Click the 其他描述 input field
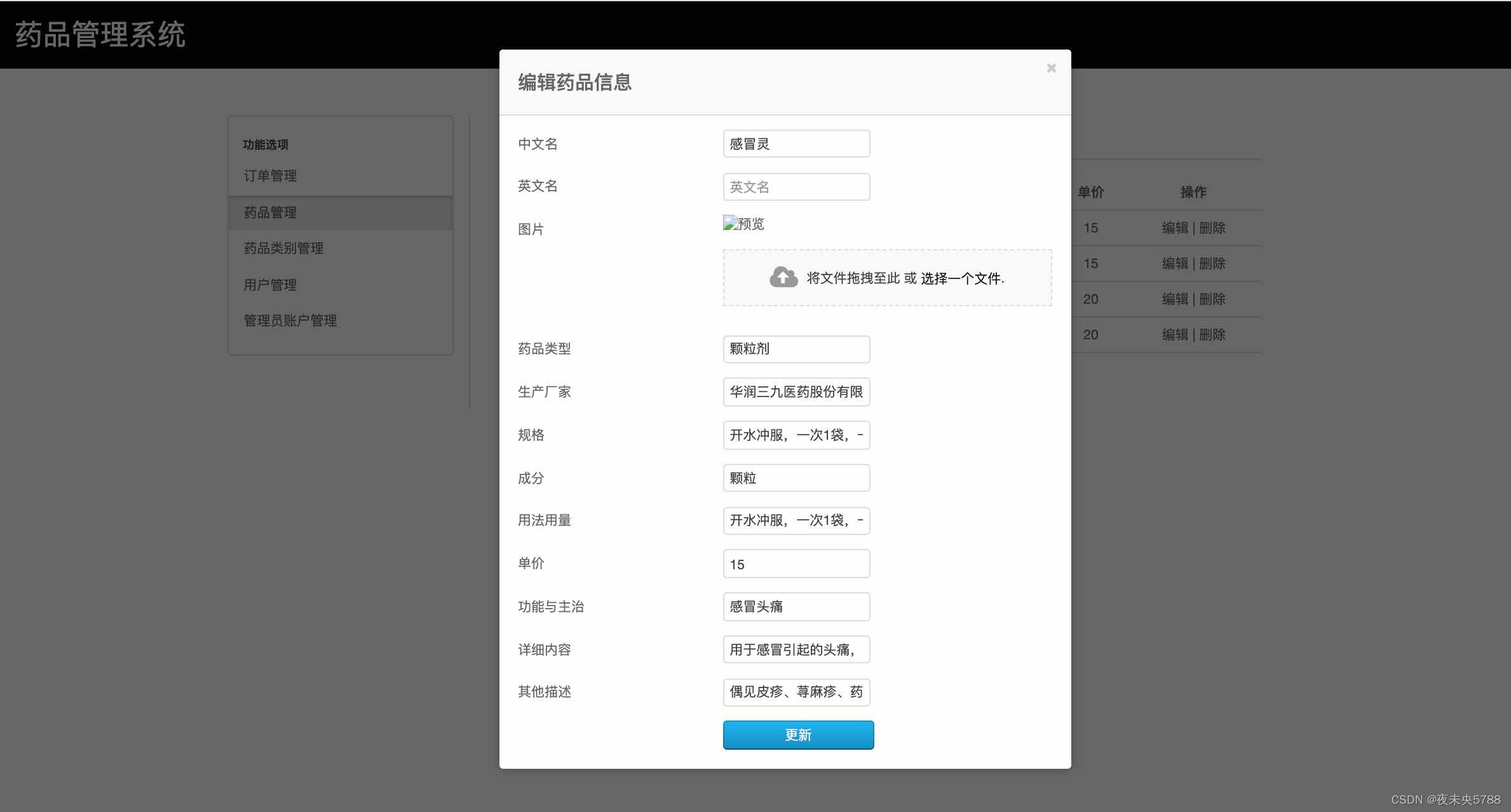1511x812 pixels. (x=796, y=692)
